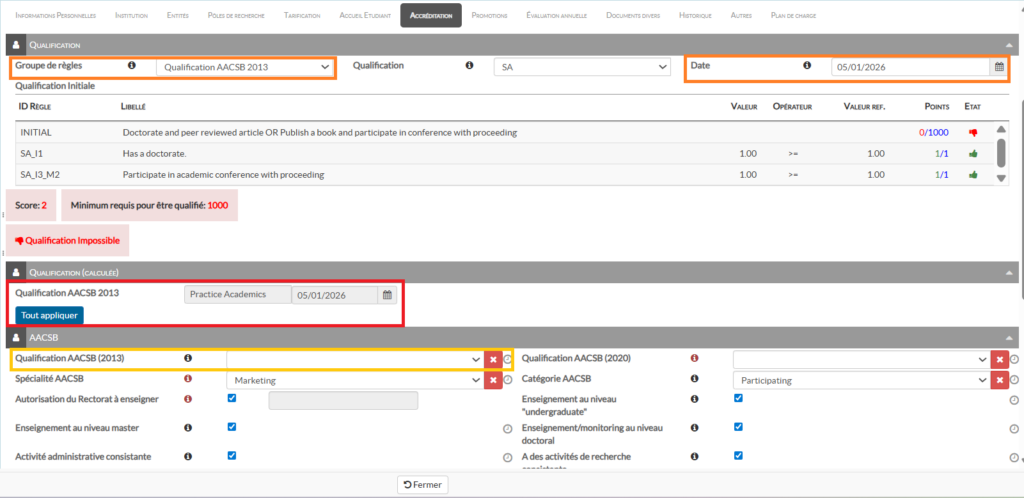This screenshot has width=1024, height=498.
Task: Open the calendar picker beside Date field
Action: point(998,67)
